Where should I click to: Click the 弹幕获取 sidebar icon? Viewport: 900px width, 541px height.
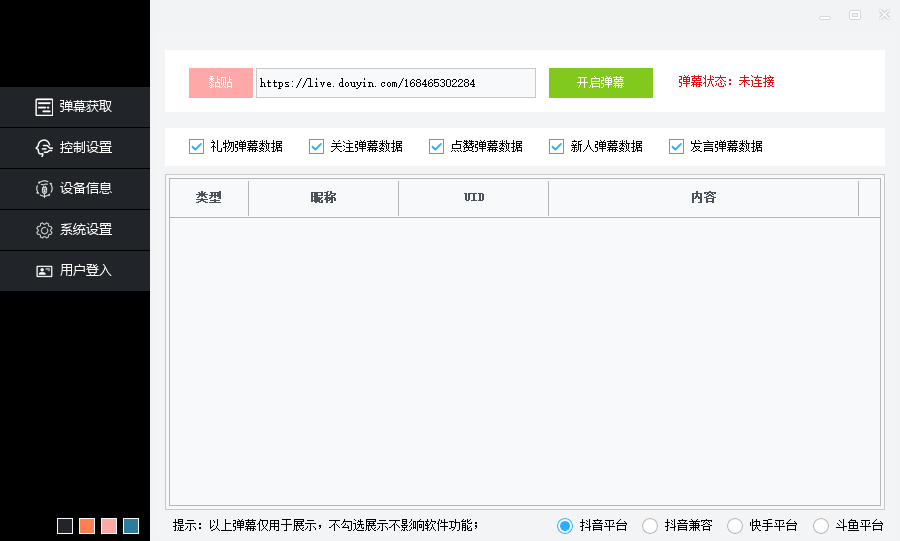tap(44, 107)
